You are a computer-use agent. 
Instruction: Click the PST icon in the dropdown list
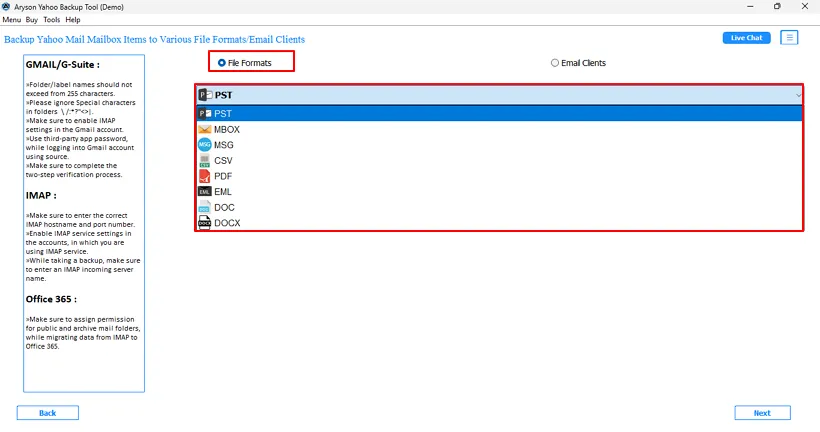tap(205, 113)
